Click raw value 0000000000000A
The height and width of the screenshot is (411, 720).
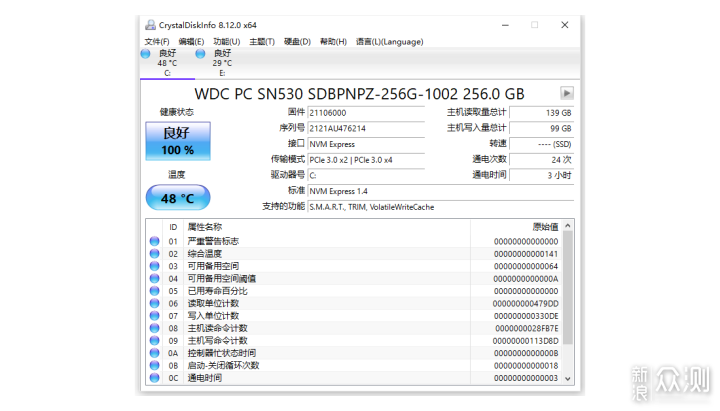[x=526, y=279]
